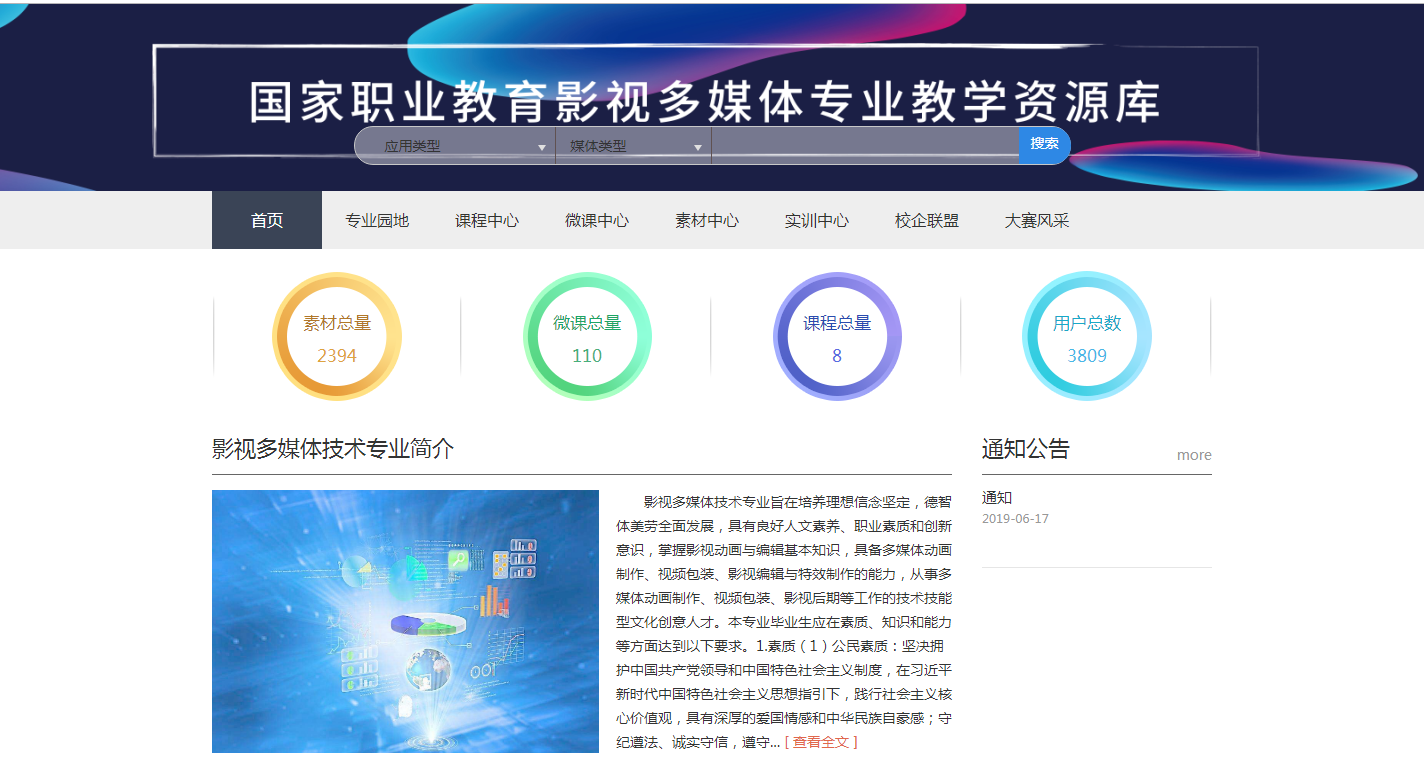Navigate to 素材中心
The height and width of the screenshot is (763, 1424).
tap(707, 220)
